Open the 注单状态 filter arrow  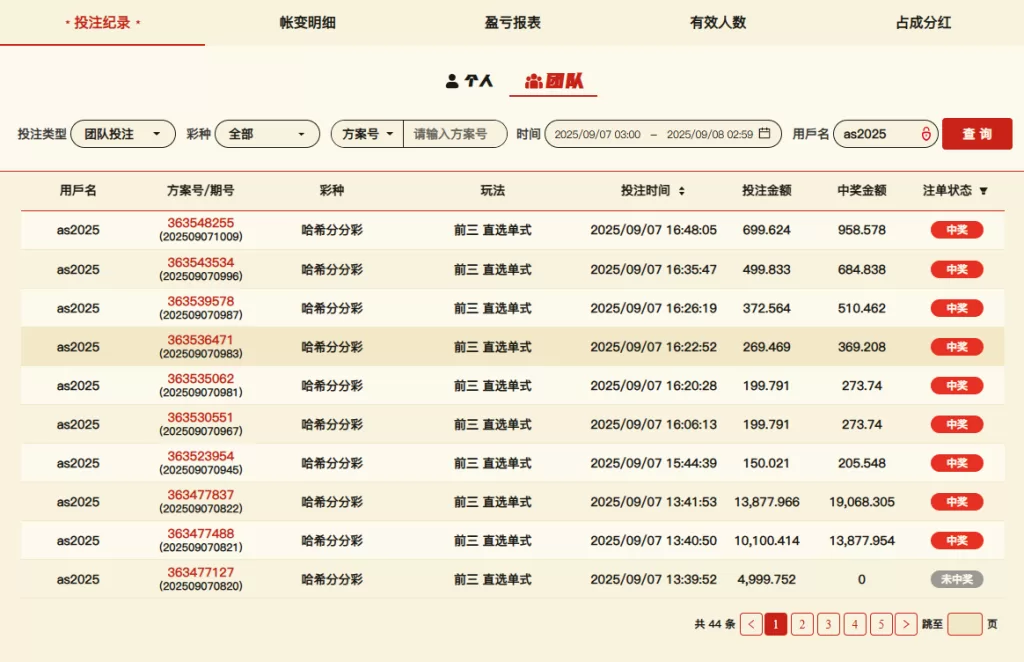click(x=984, y=191)
